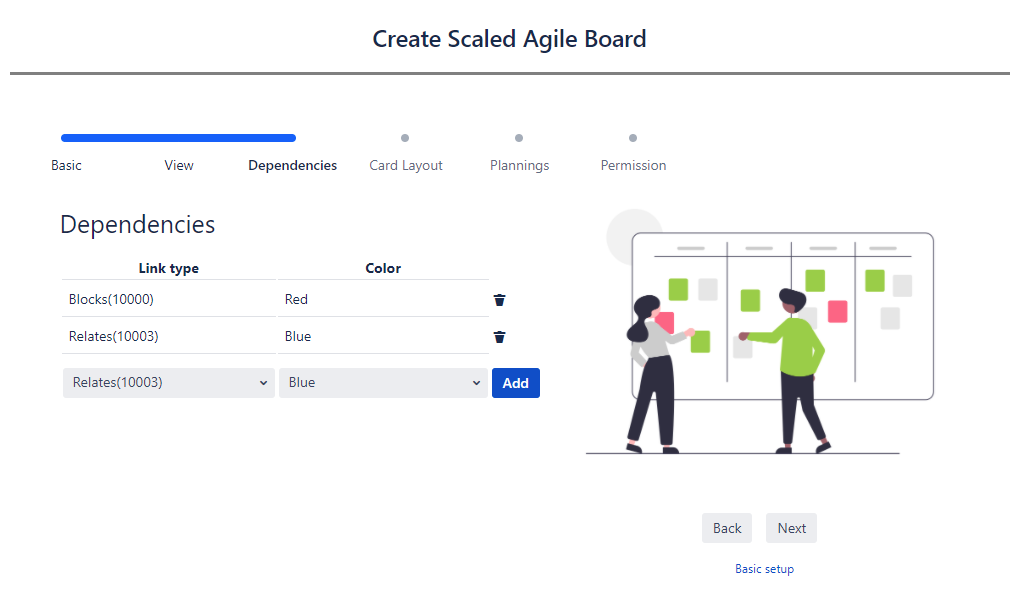Go to the Permission step

click(633, 165)
